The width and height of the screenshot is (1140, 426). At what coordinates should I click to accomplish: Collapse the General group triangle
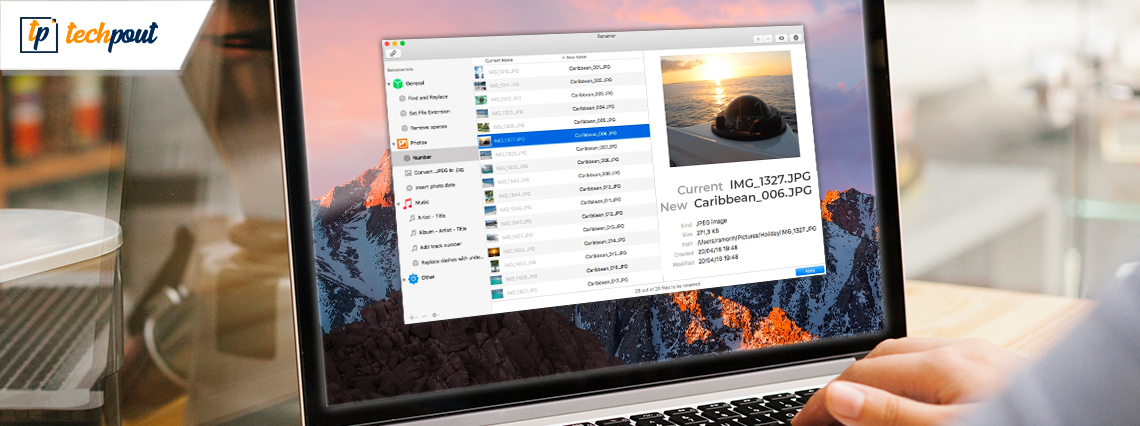tap(388, 83)
